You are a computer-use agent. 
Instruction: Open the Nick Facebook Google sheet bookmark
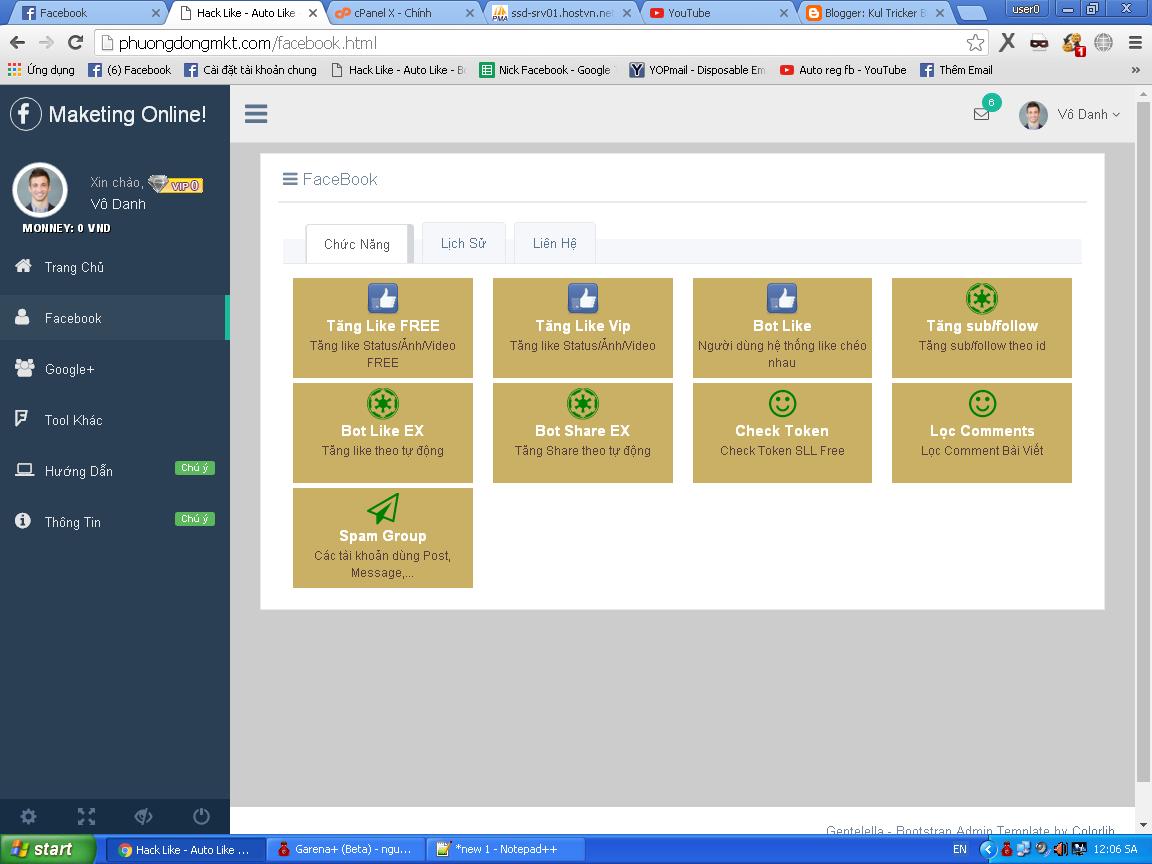545,70
